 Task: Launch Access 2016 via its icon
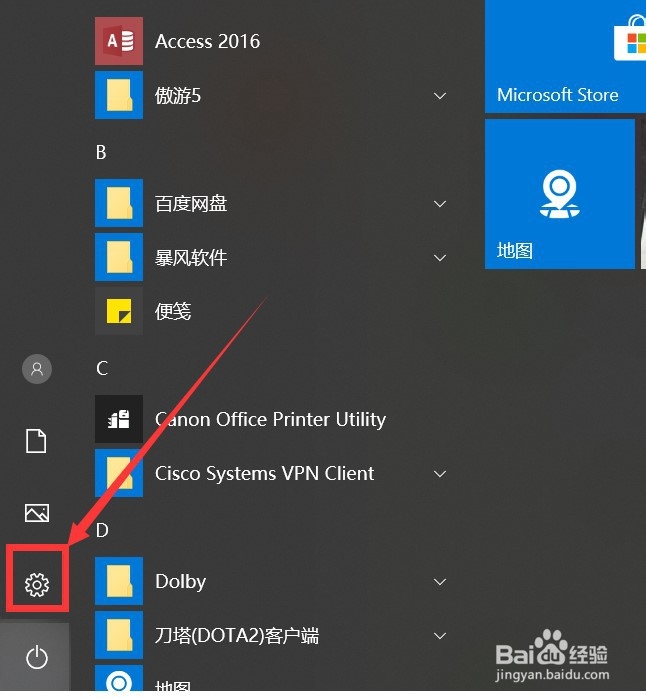coord(119,41)
